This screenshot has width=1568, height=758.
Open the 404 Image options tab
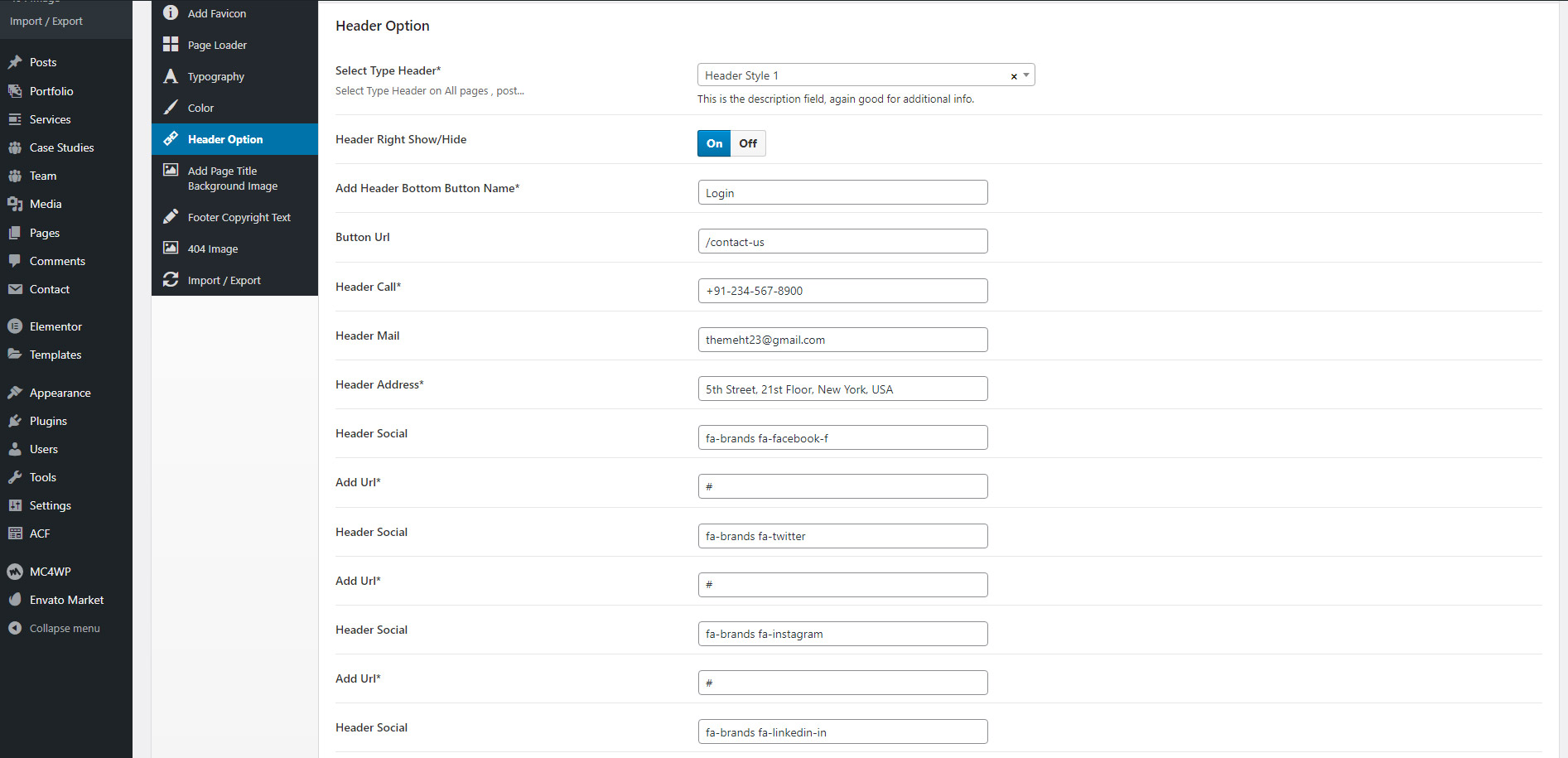(234, 249)
